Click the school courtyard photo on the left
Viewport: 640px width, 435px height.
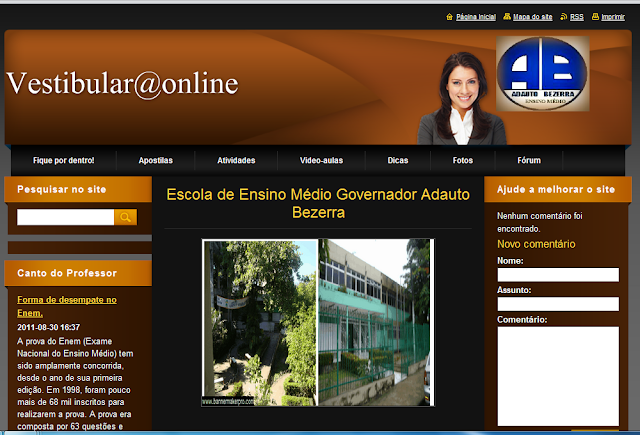point(260,322)
